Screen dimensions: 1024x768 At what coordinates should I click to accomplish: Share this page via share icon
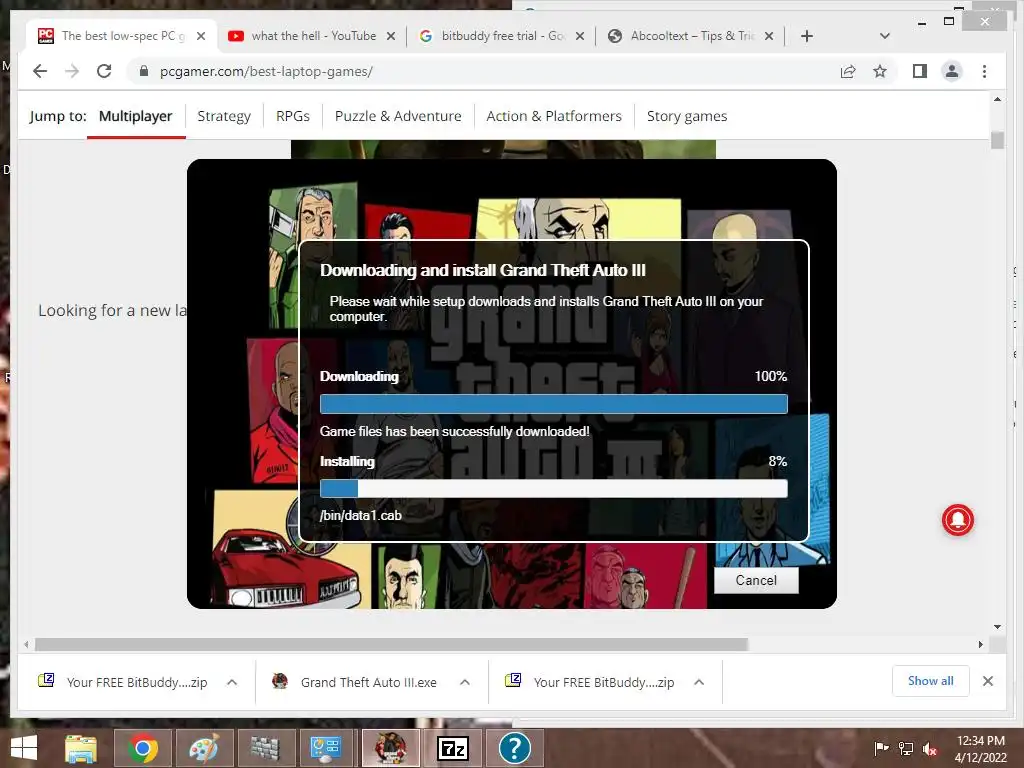click(848, 71)
